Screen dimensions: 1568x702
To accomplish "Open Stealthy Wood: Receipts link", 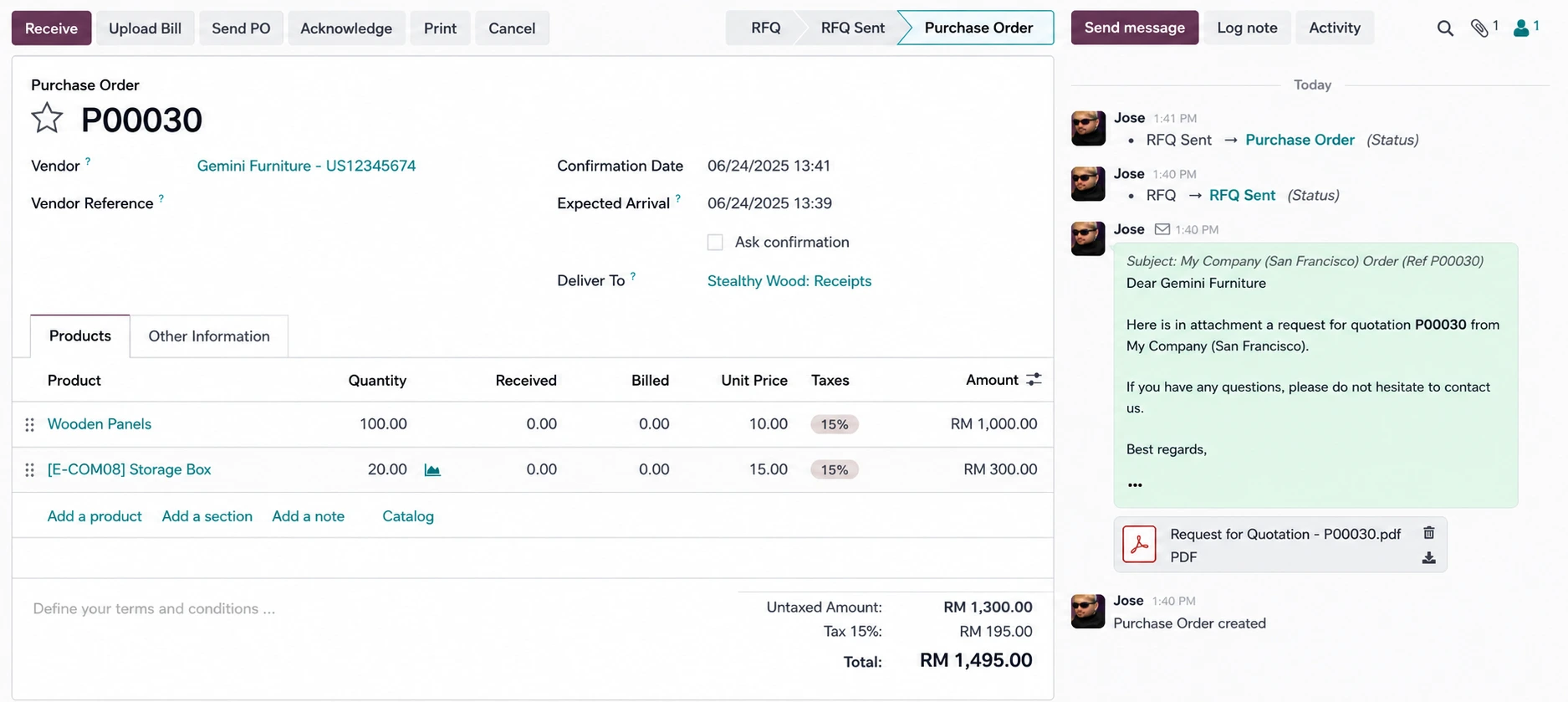I will (x=789, y=281).
